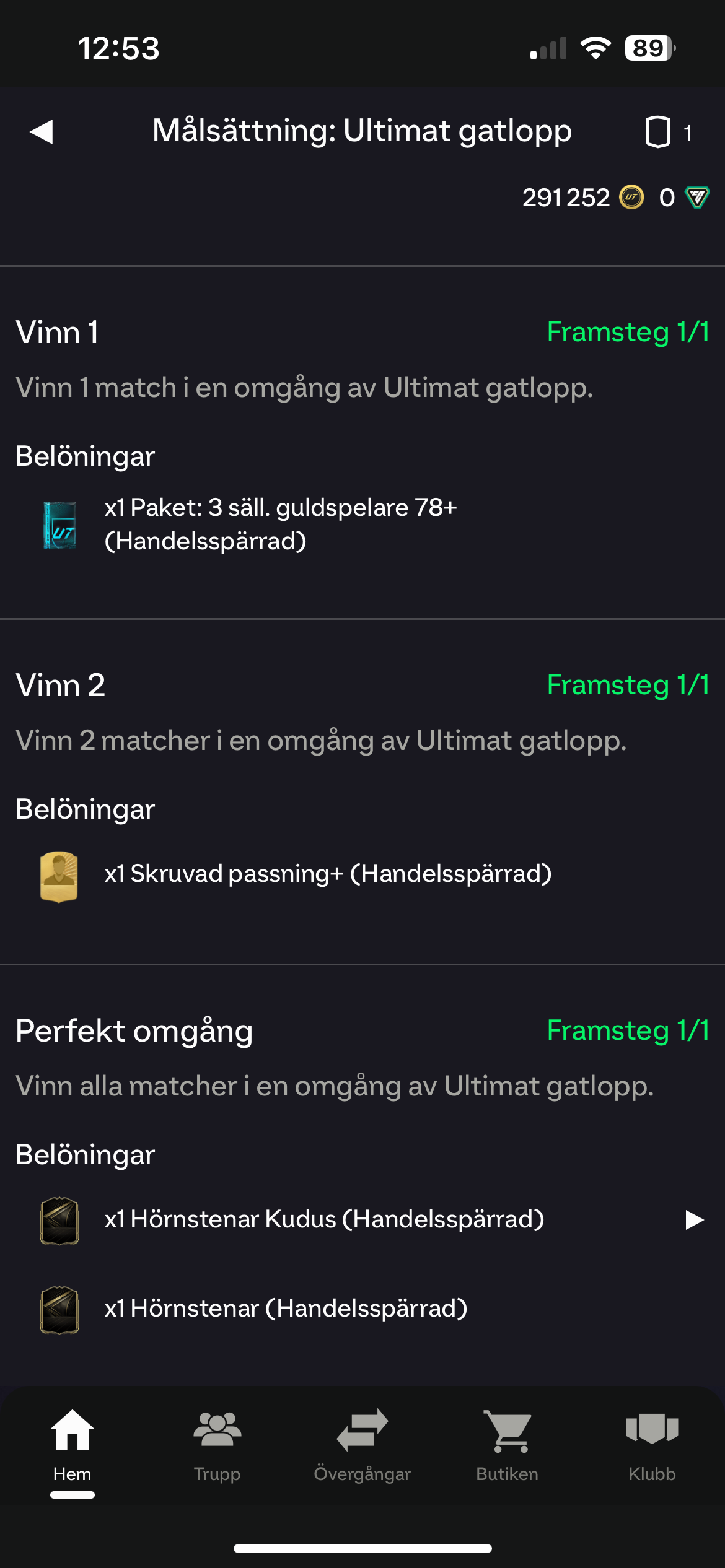Tap the 291 252 coin balance
Screen dimensions: 725x1568
[x=566, y=198]
